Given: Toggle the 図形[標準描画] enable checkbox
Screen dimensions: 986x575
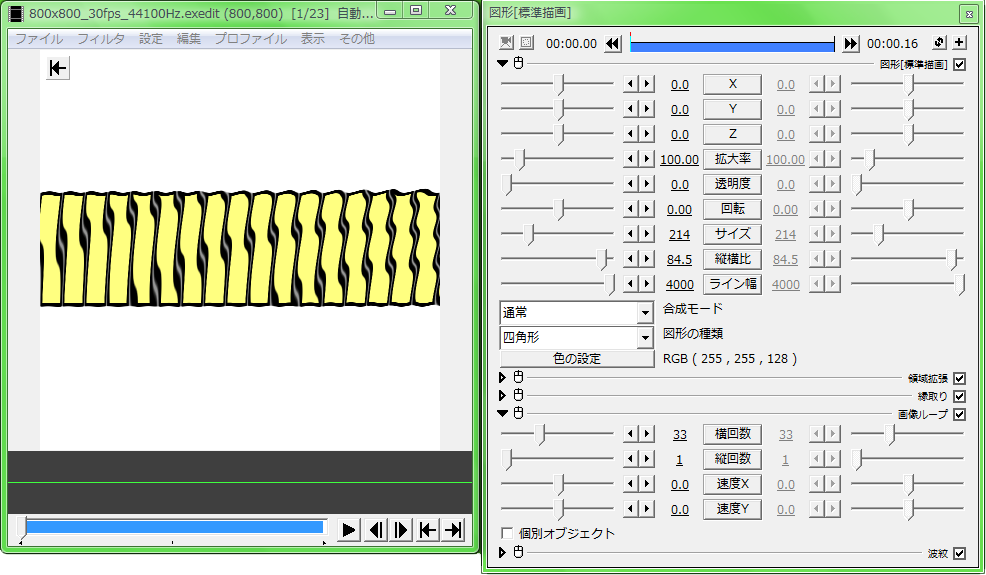Looking at the screenshot, I should tap(959, 64).
